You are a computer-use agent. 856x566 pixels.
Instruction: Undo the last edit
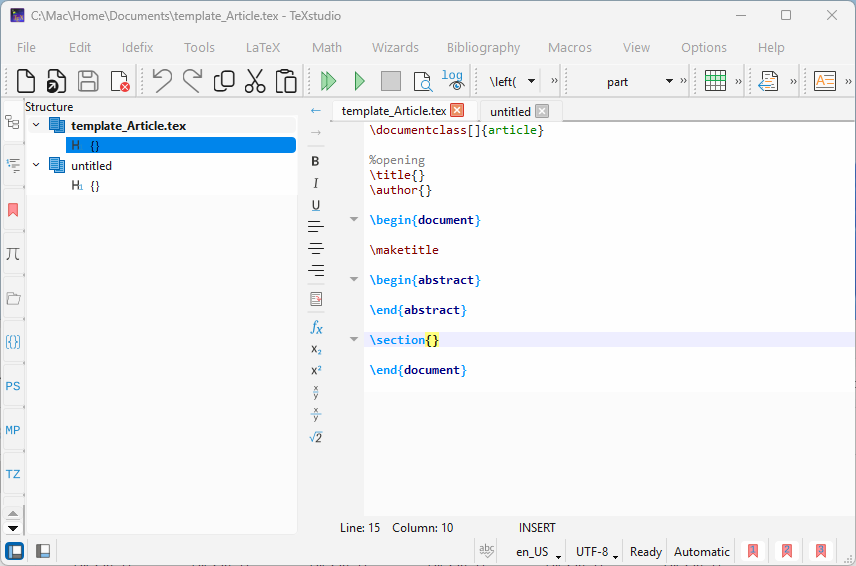[162, 81]
